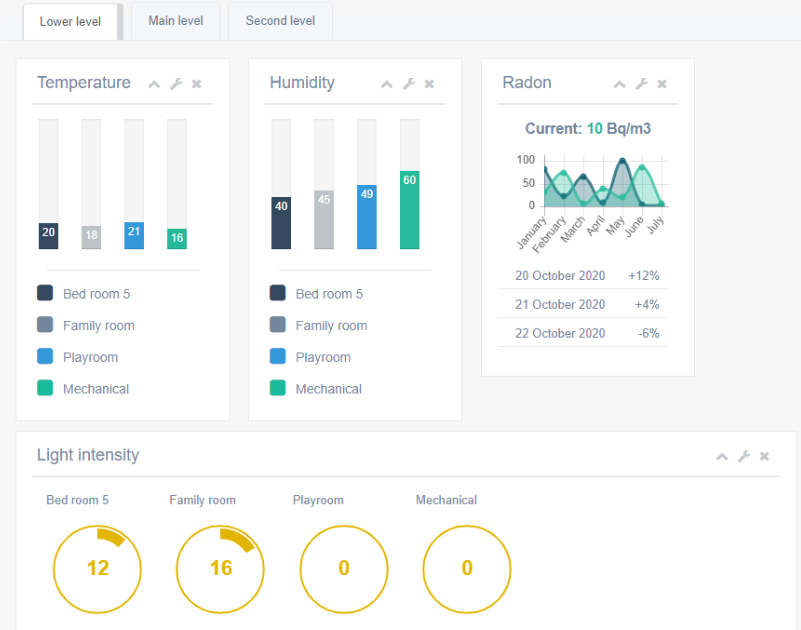
Task: Click the Bed room 5 temperature bar showing 20
Action: click(x=49, y=236)
